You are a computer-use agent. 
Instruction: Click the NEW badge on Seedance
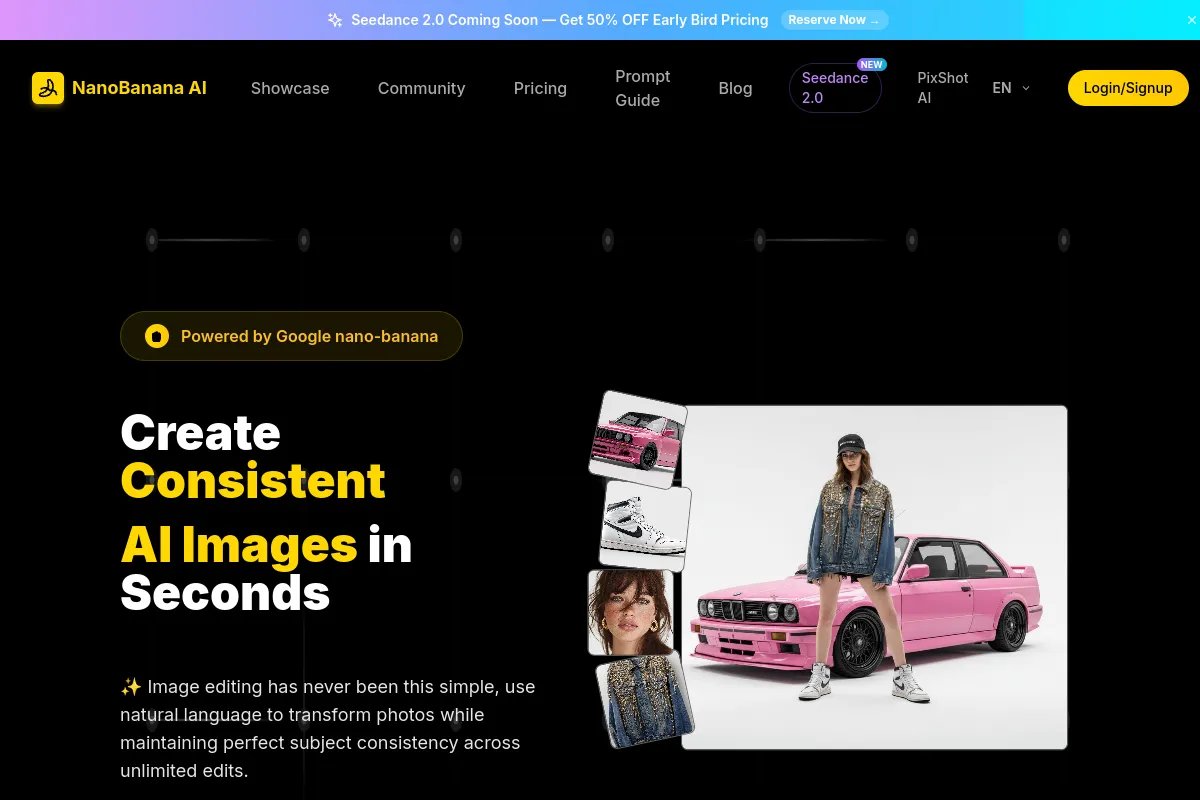(871, 65)
